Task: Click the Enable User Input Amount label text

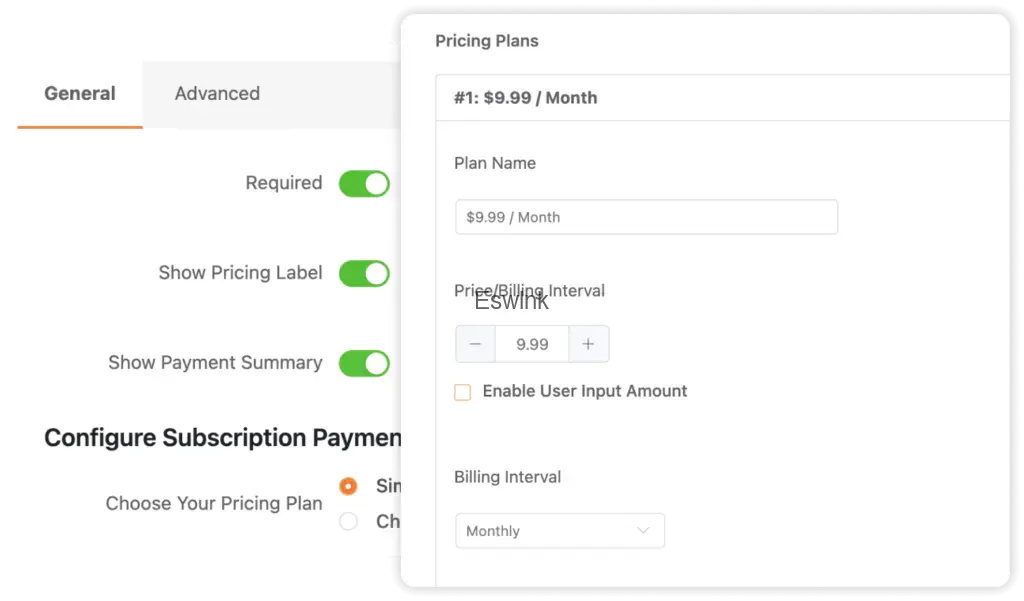Action: click(x=585, y=391)
